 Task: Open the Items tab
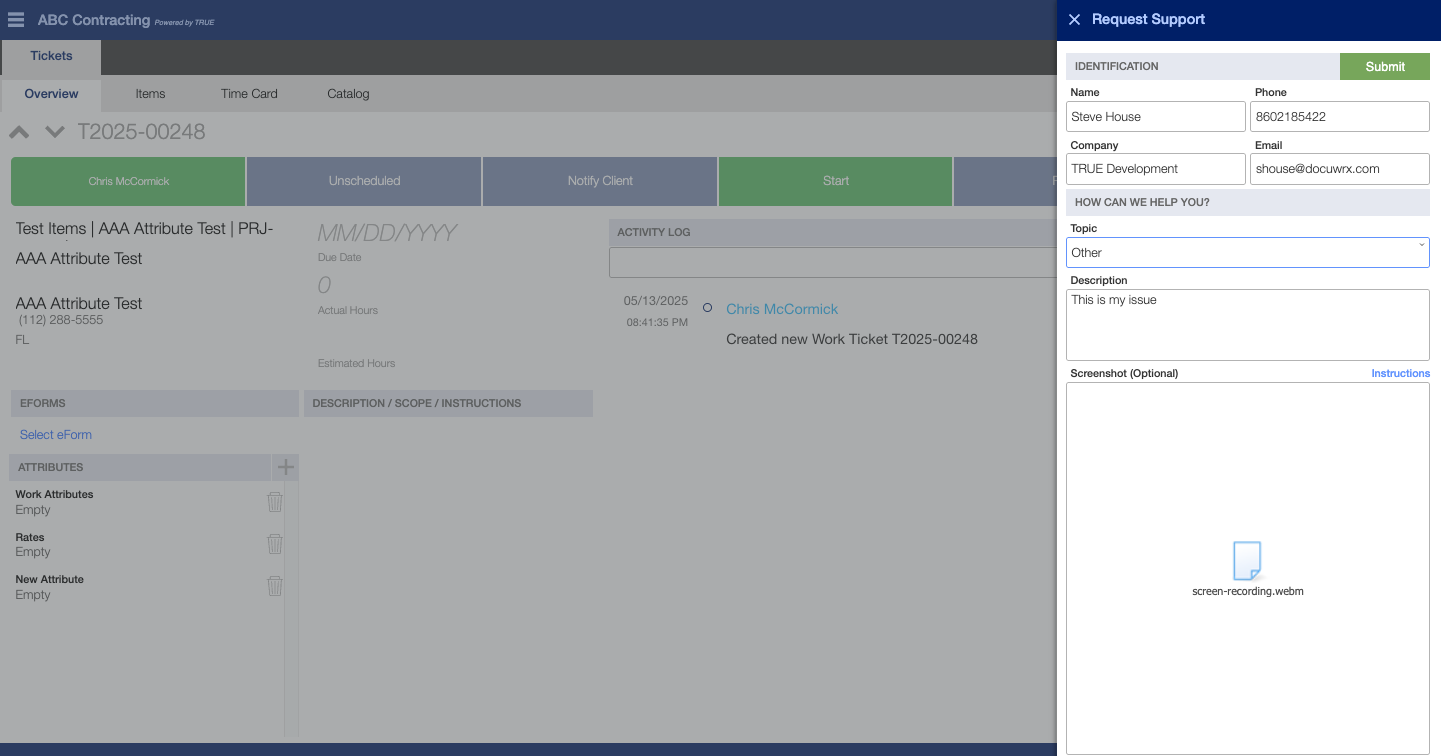pos(150,94)
